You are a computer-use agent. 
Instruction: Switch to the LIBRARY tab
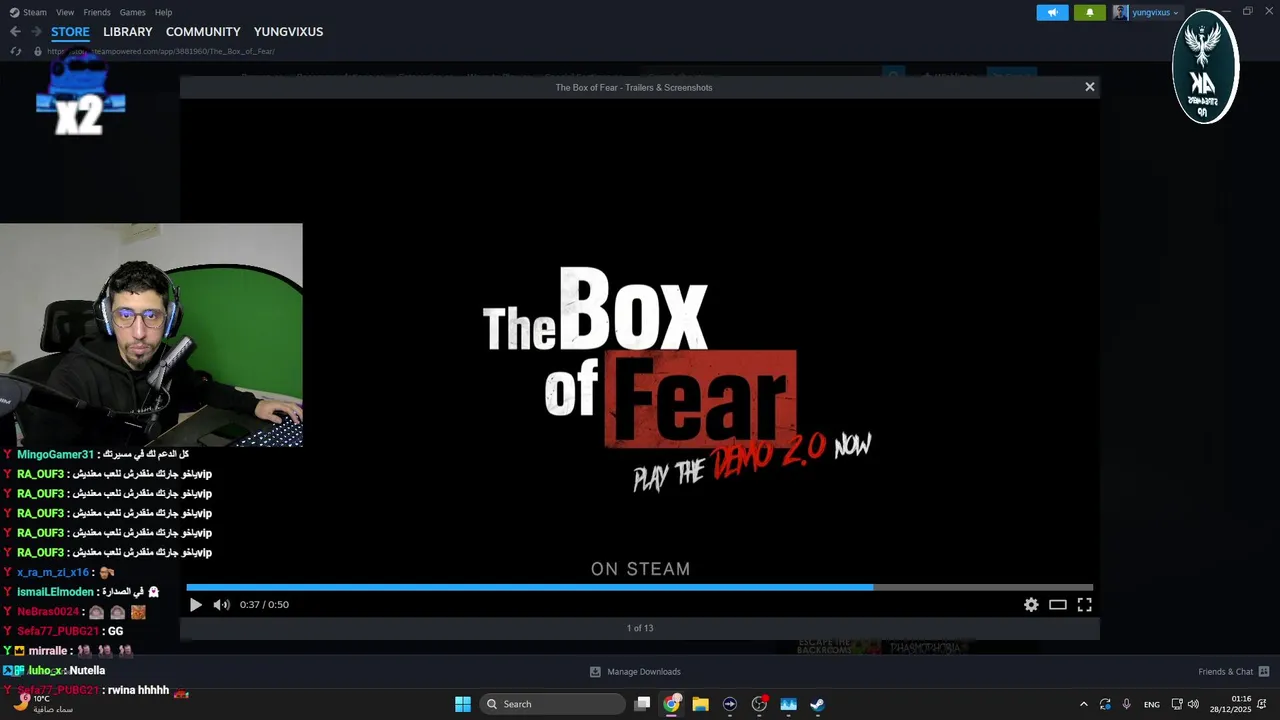point(128,32)
